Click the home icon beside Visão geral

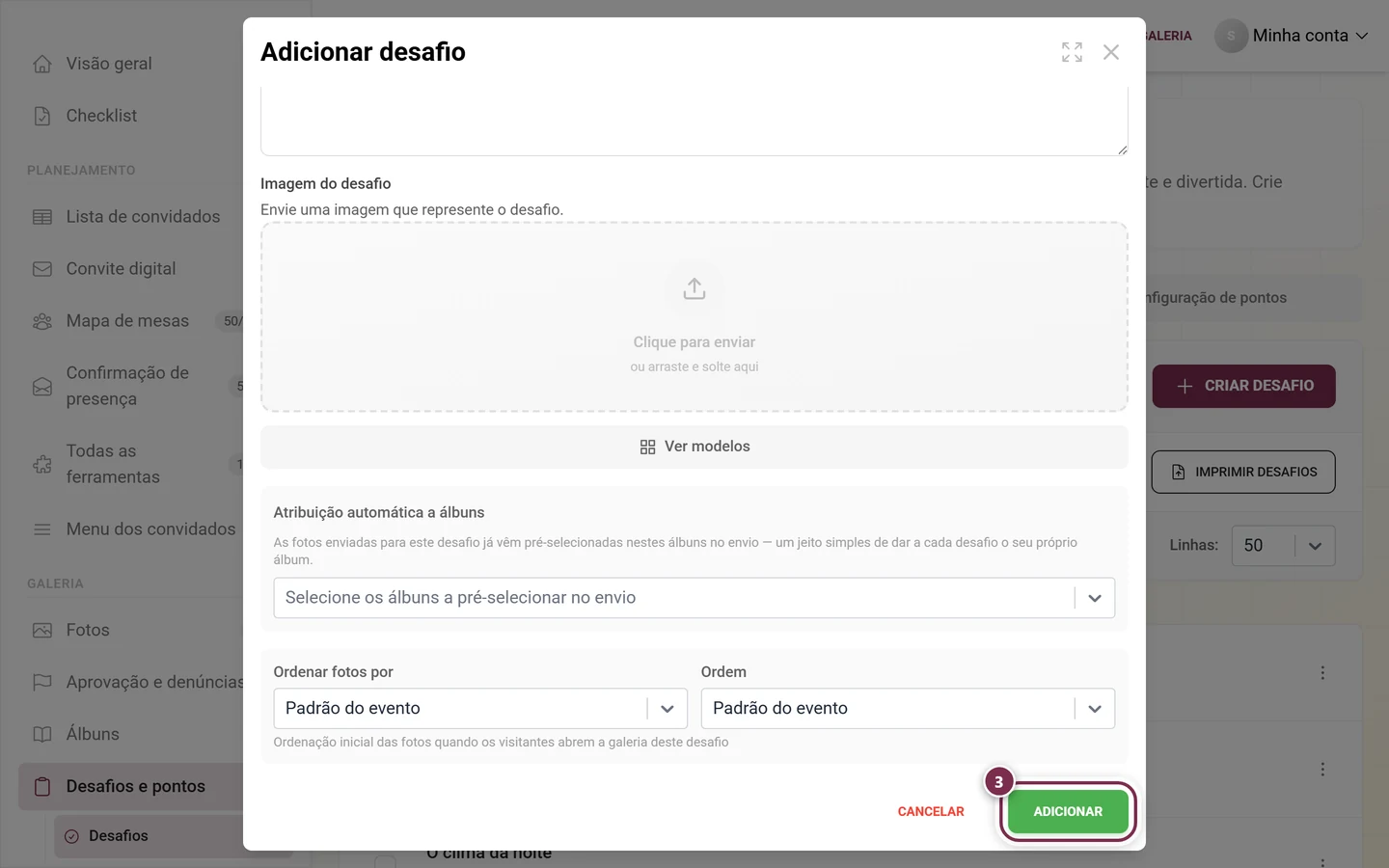click(42, 64)
